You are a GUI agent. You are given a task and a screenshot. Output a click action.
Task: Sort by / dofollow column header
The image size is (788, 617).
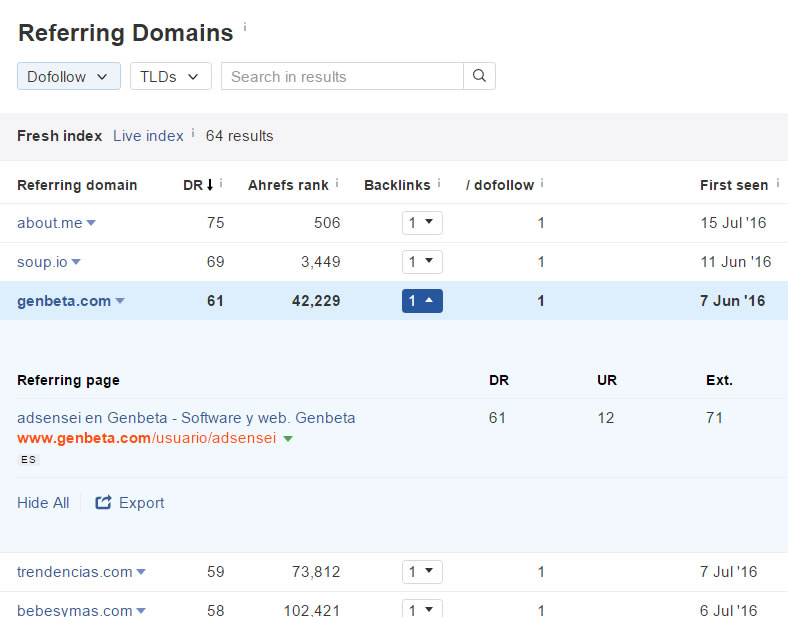tap(500, 185)
